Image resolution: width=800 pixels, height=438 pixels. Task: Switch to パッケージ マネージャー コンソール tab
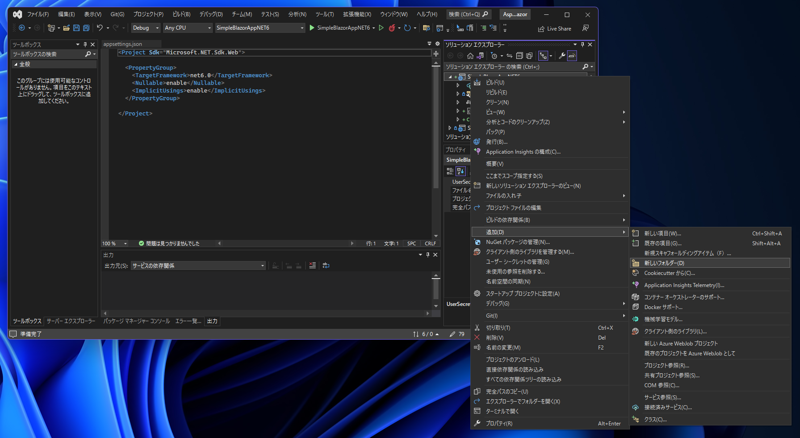click(x=137, y=321)
